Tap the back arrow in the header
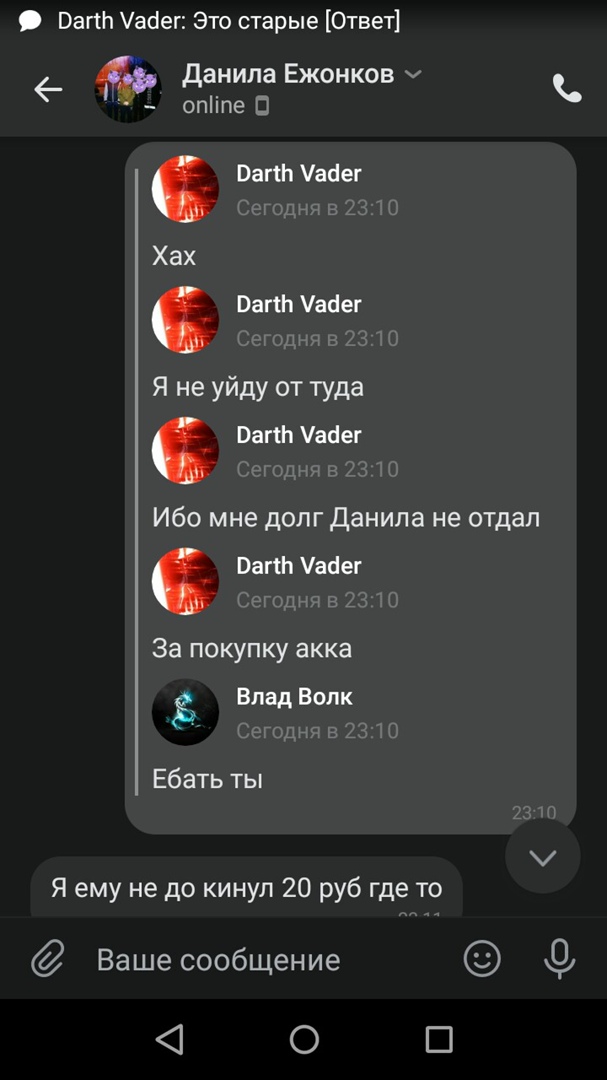This screenshot has height=1080, width=607. click(x=48, y=90)
